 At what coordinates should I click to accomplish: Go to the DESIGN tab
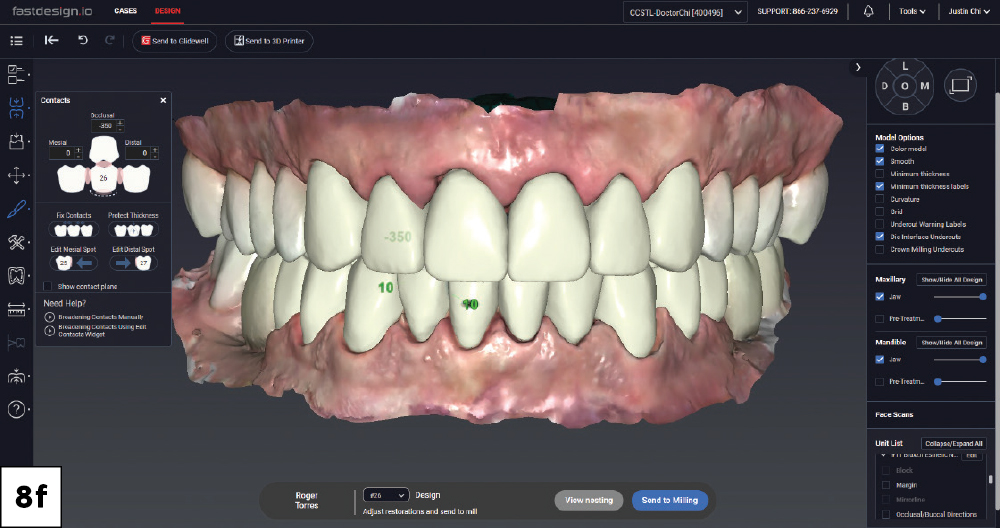pos(168,11)
